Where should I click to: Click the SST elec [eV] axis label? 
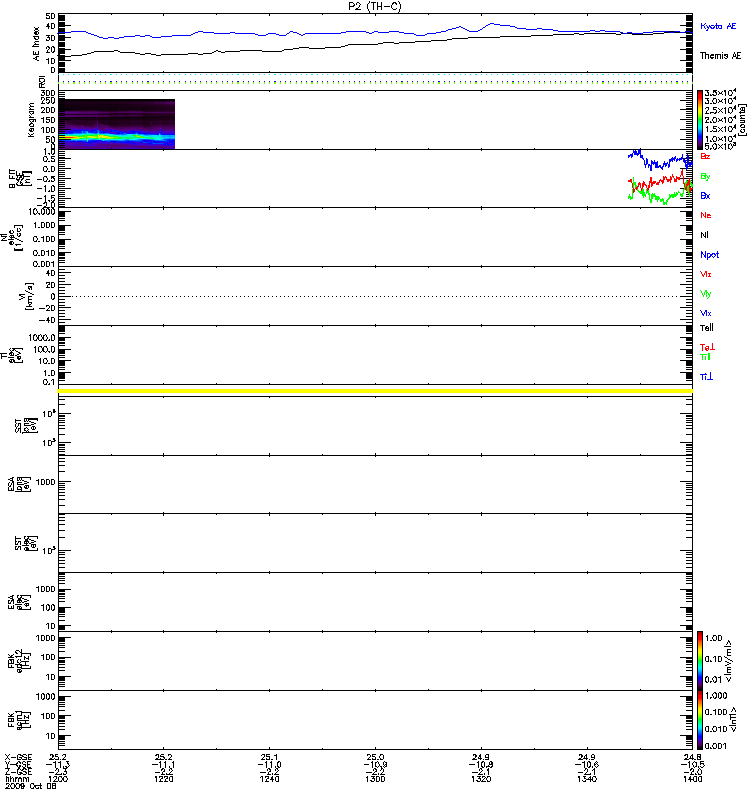(26, 543)
